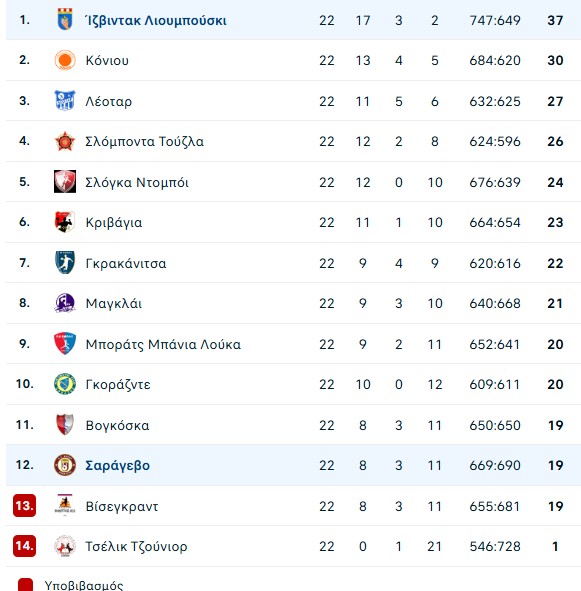Click the Κριβάγια team logo
The image size is (581, 591).
pyautogui.click(x=65, y=222)
